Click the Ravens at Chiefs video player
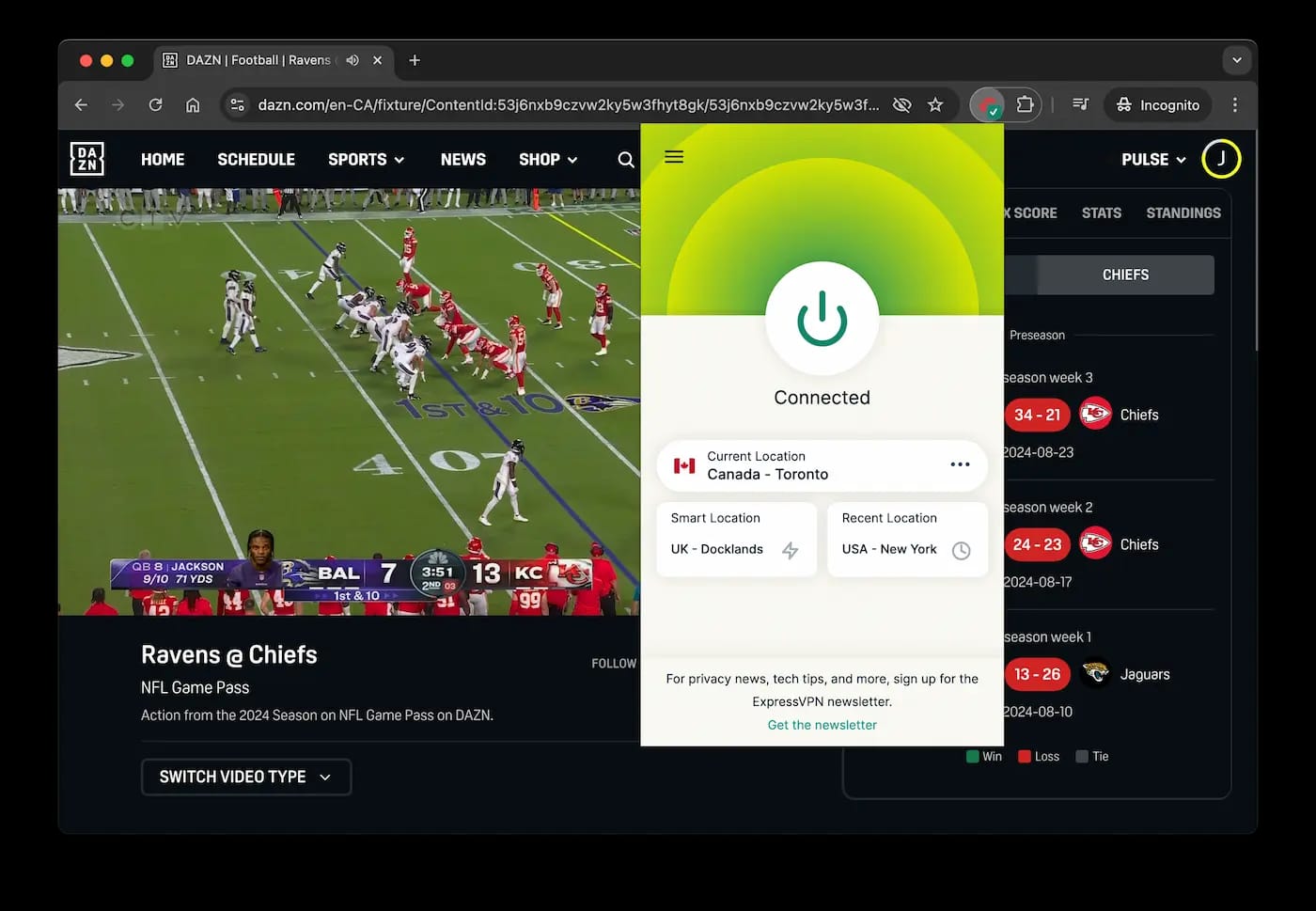Screen dimensions: 1316x911 click(349, 401)
